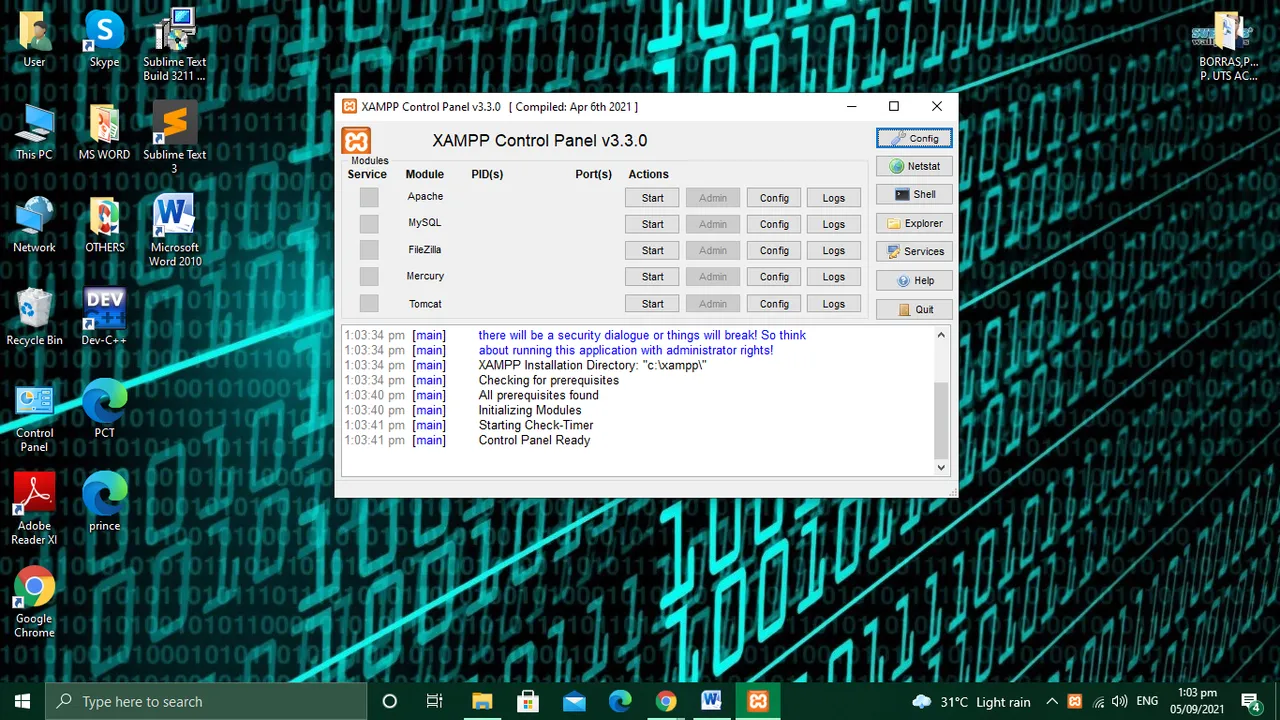The image size is (1280, 720).
Task: Select the Recycle Bin icon
Action: pos(34,318)
